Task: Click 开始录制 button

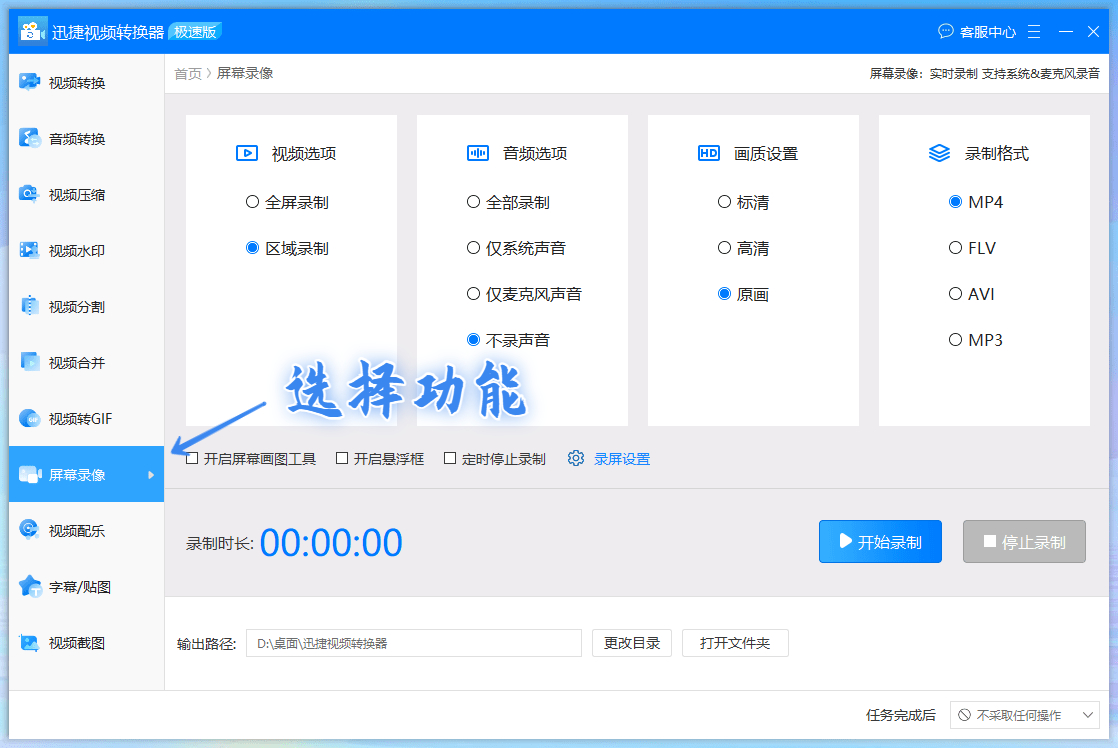Action: (x=880, y=541)
